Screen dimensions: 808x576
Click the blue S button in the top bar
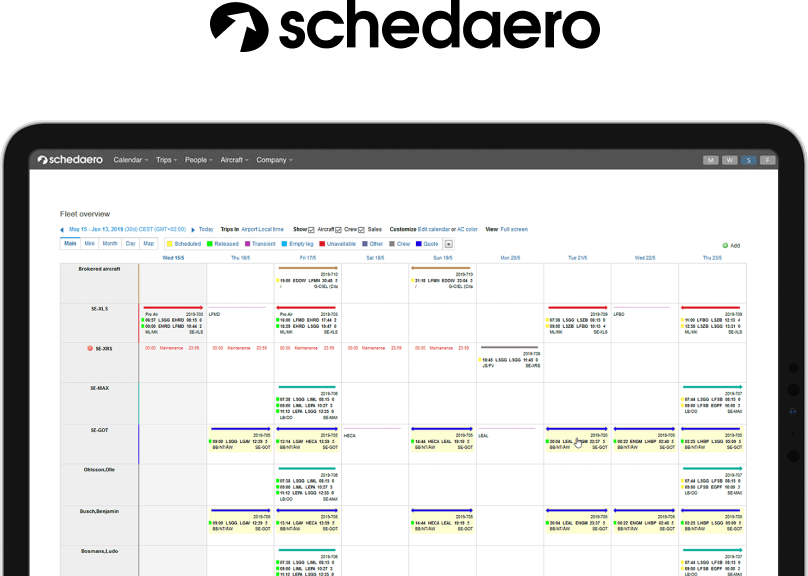pos(748,160)
